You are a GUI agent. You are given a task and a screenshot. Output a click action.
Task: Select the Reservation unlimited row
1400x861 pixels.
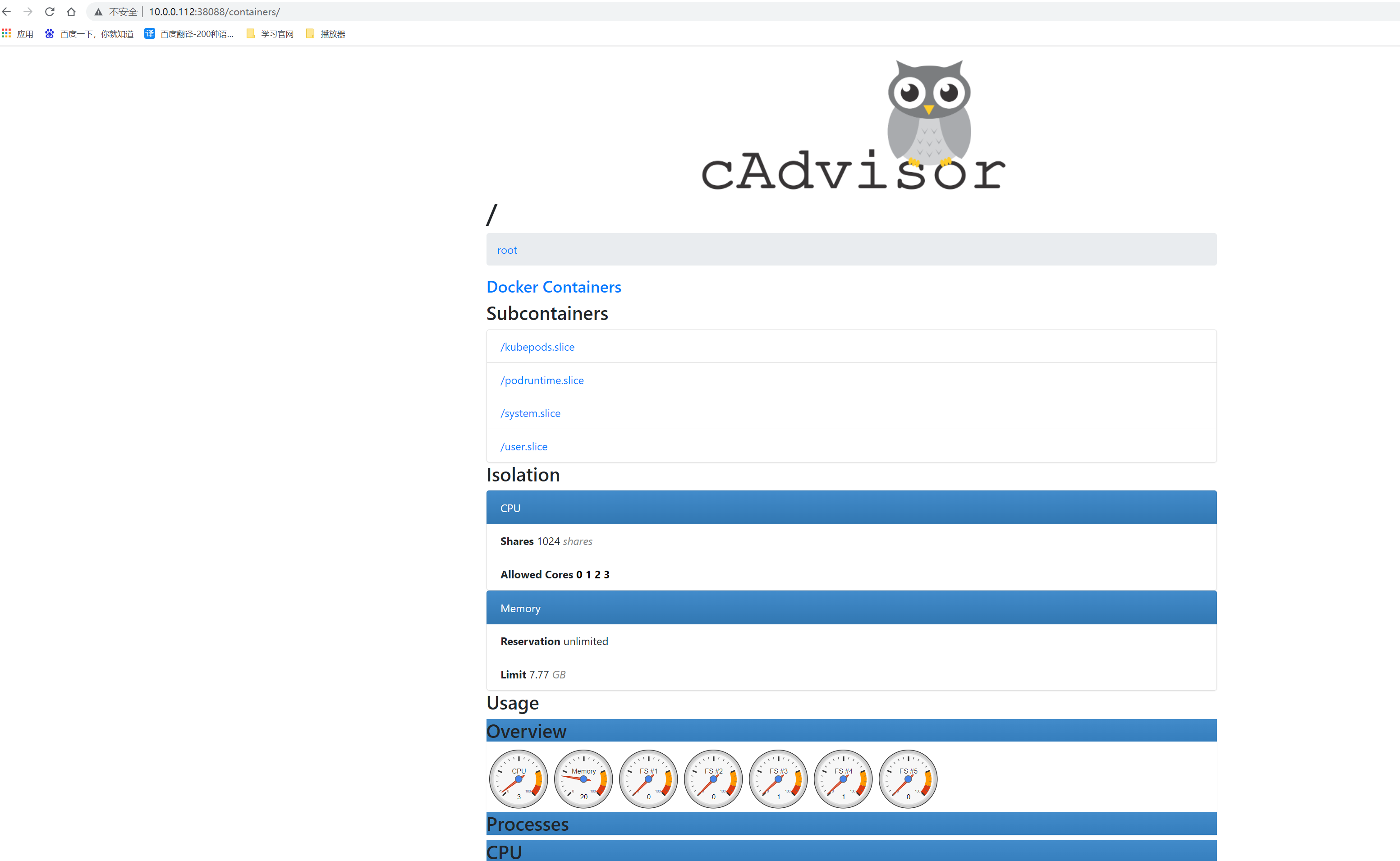tap(852, 641)
